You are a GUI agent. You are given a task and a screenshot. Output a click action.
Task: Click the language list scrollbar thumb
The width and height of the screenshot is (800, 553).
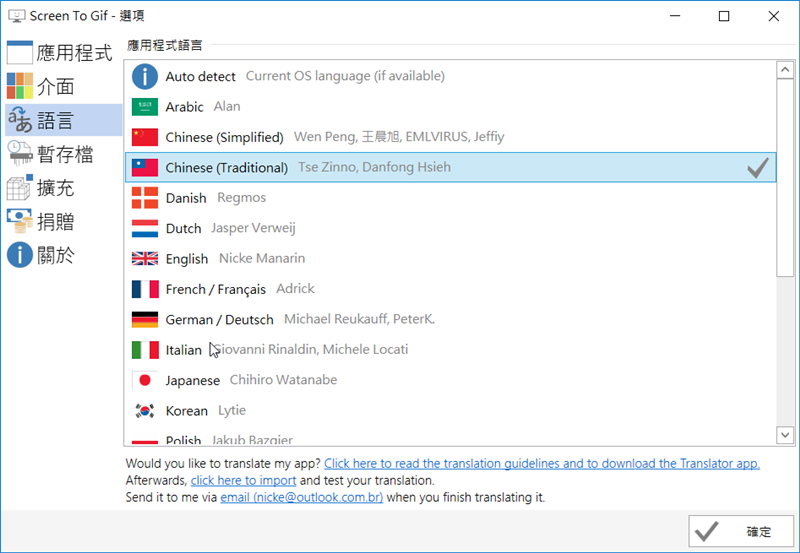[785, 178]
